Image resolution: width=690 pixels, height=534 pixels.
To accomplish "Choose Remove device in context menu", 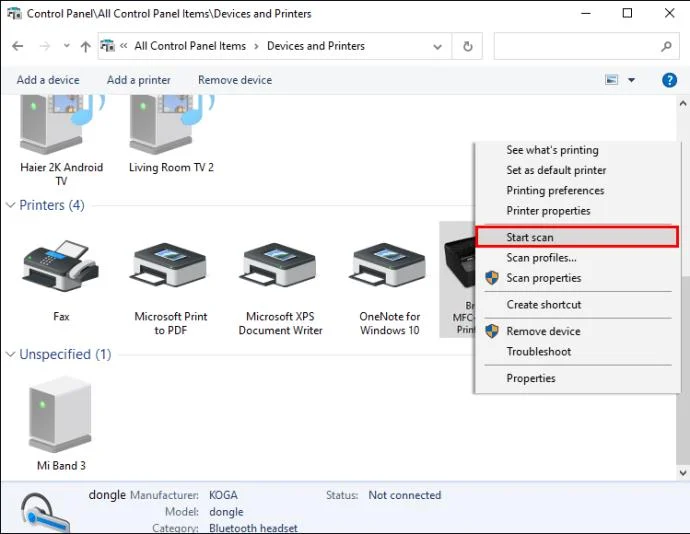I will click(543, 331).
